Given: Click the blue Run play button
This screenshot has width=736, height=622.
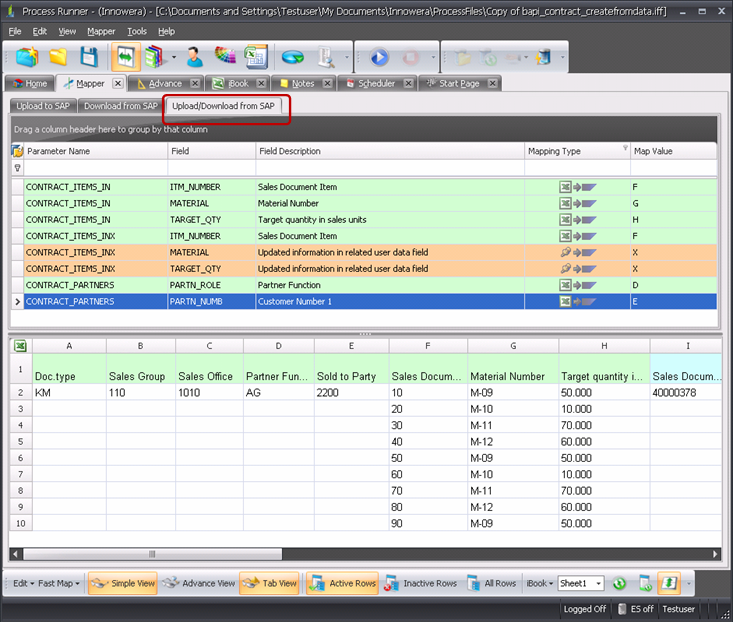Looking at the screenshot, I should (x=380, y=58).
